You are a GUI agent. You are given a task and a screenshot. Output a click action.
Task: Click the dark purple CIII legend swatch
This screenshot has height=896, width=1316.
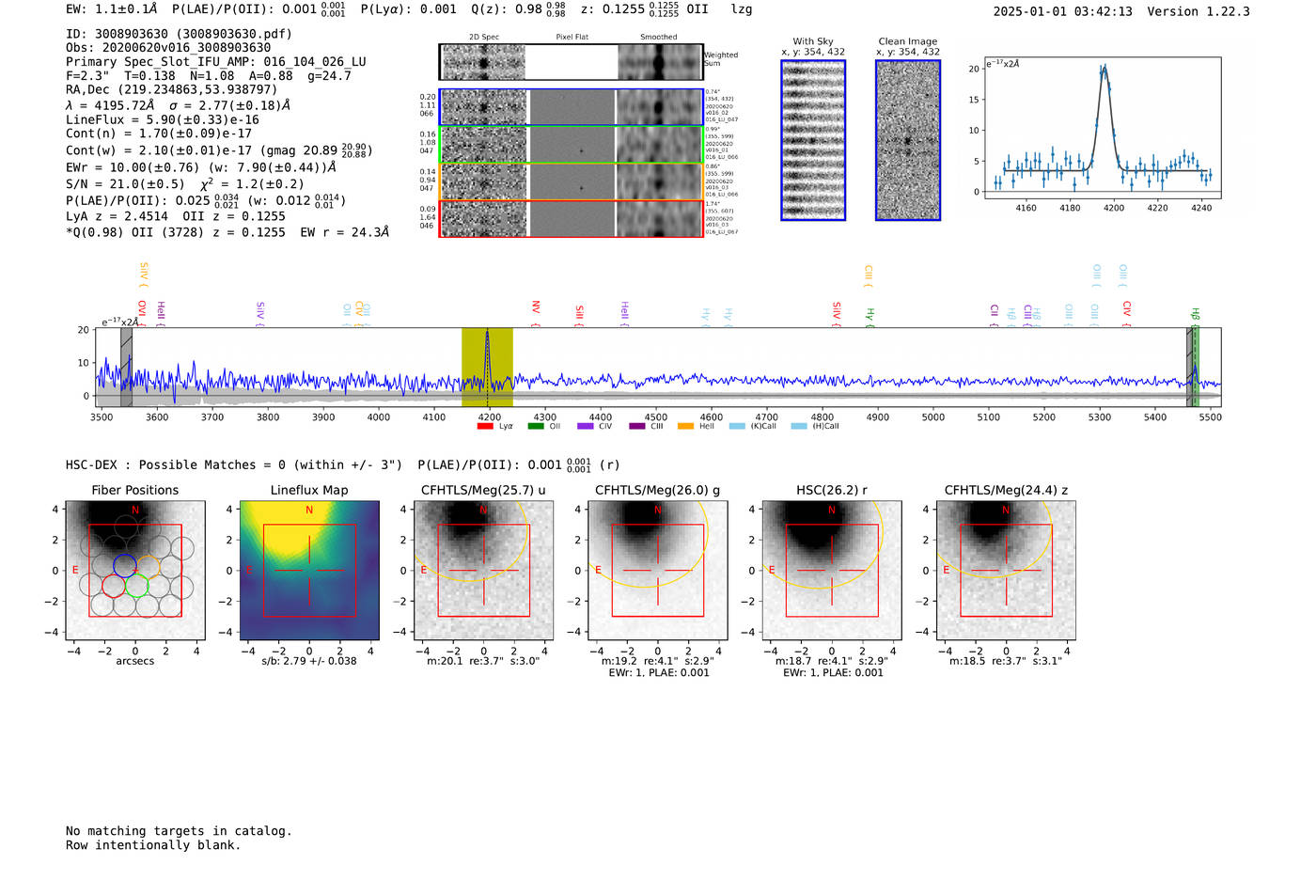click(637, 426)
